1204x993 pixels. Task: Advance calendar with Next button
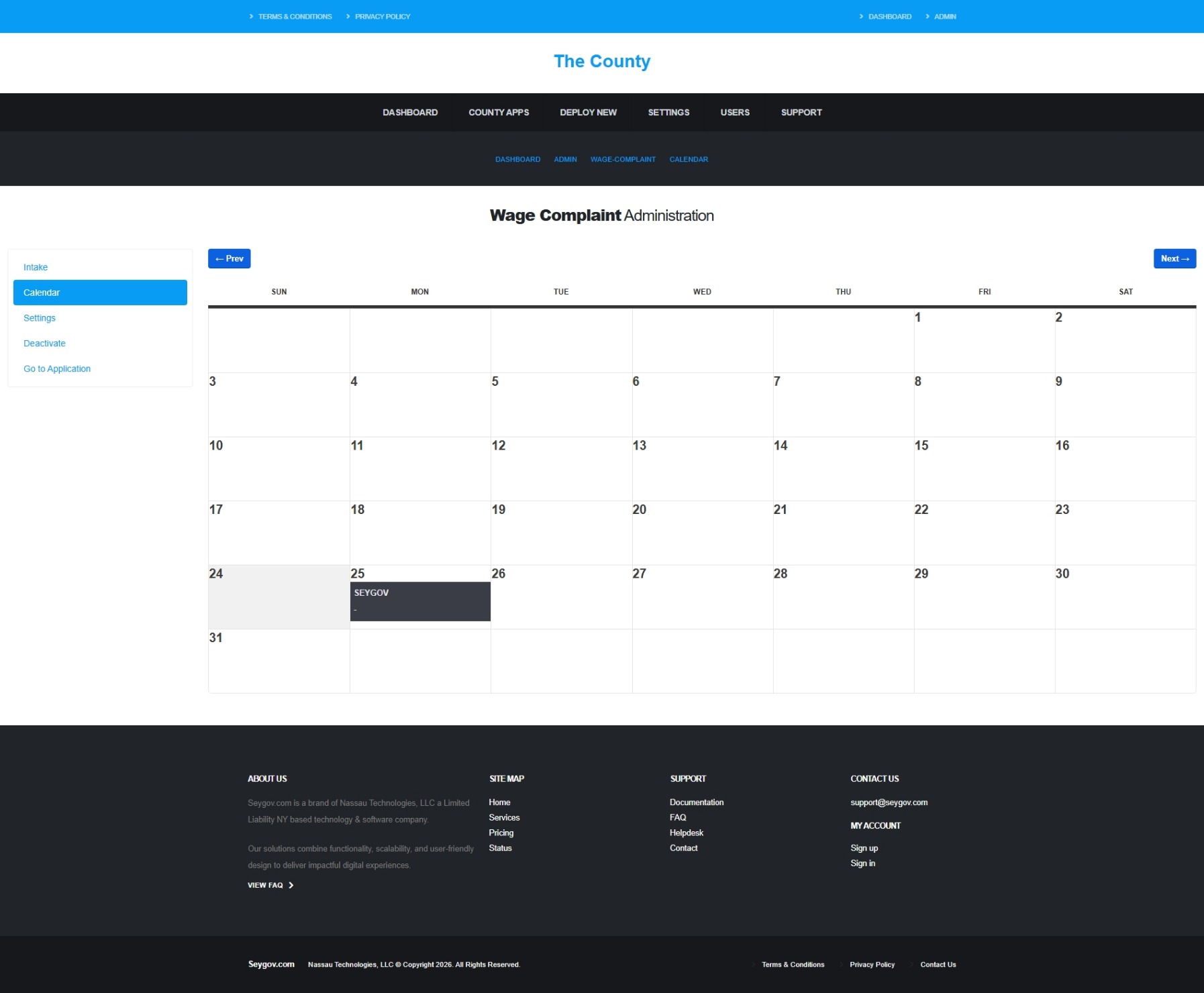click(1174, 258)
